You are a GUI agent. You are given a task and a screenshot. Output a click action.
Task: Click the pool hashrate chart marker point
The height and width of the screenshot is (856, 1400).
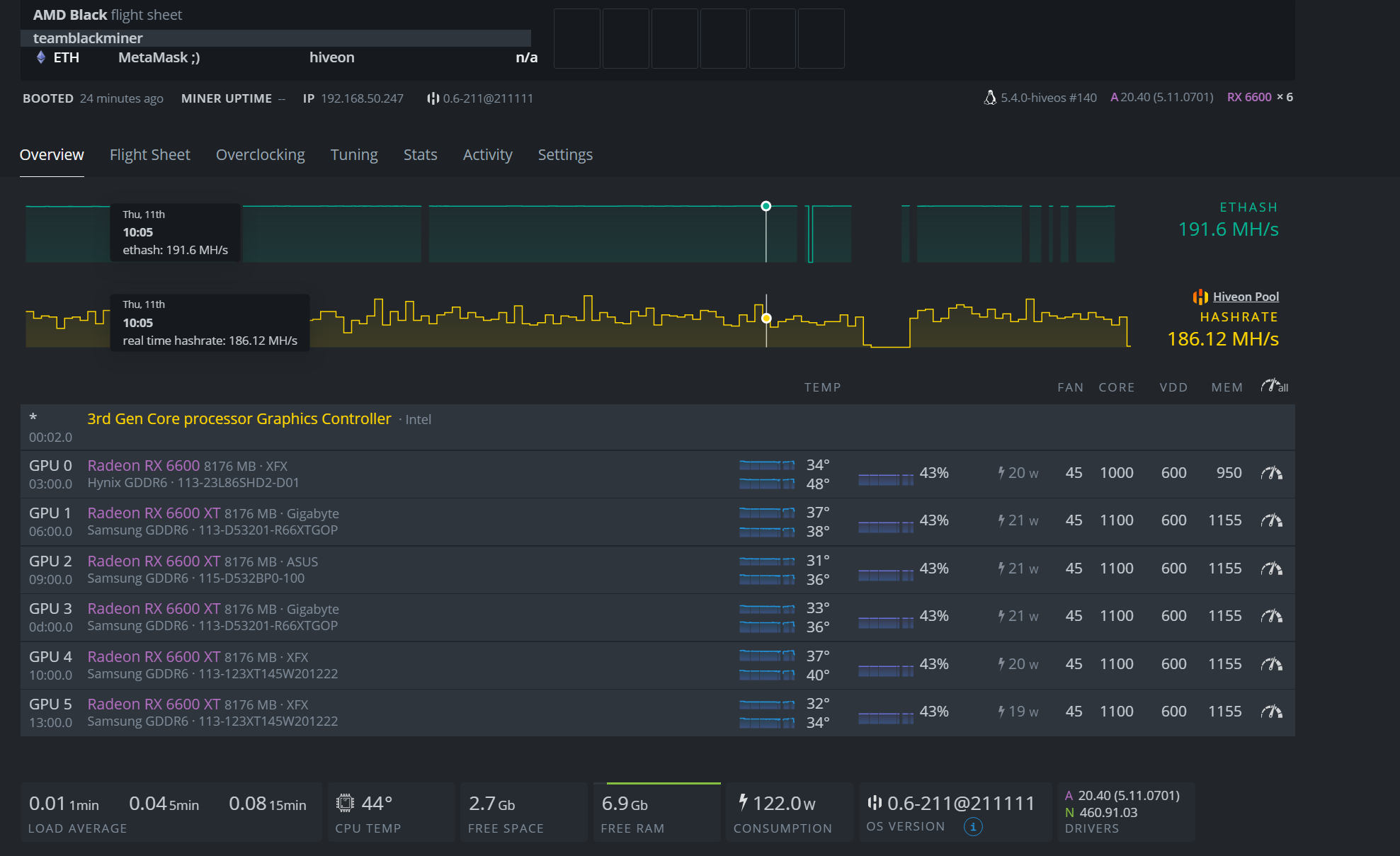click(x=766, y=319)
